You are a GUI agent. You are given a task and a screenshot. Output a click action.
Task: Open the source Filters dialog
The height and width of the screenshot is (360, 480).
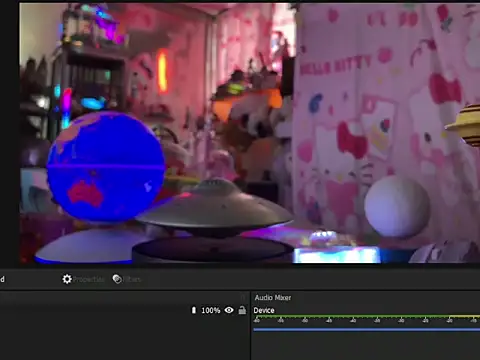click(x=127, y=279)
